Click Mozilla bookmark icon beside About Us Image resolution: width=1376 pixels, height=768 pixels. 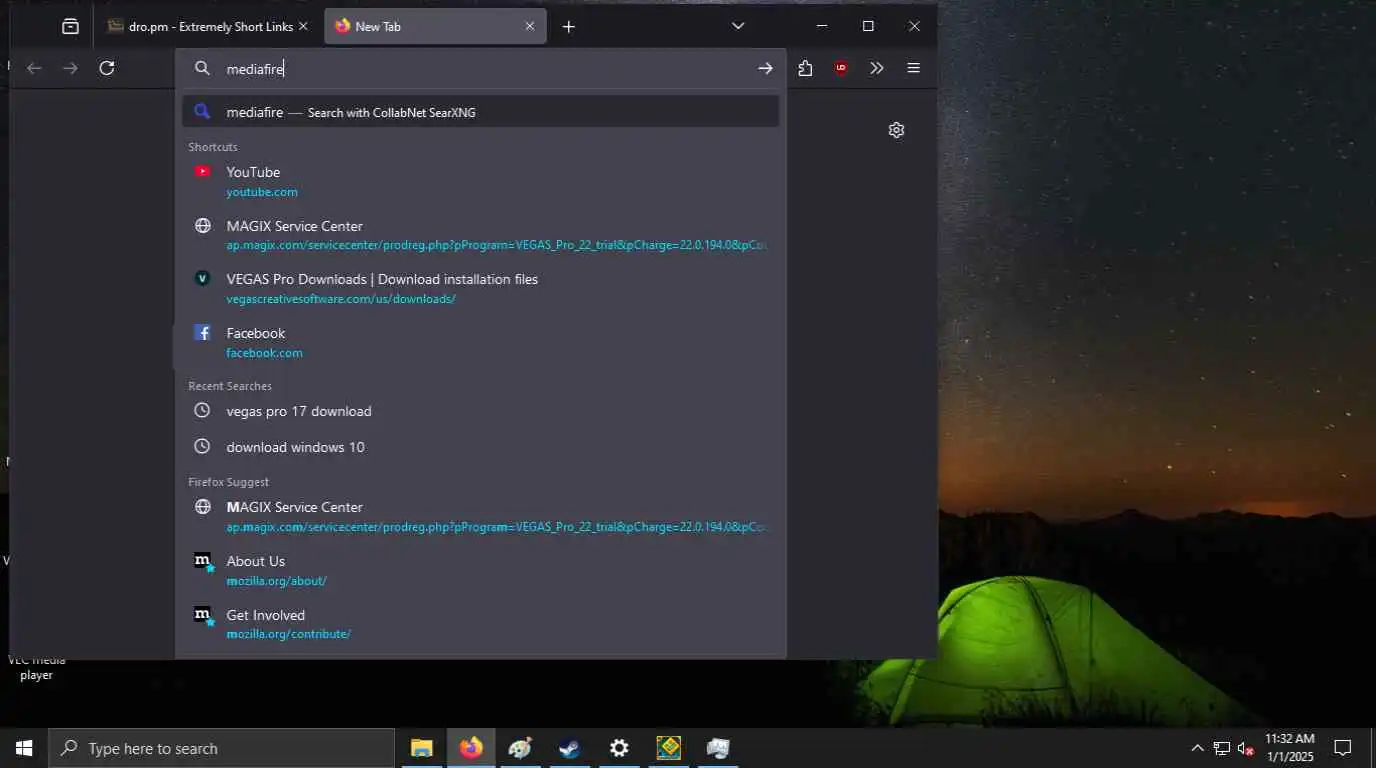204,562
